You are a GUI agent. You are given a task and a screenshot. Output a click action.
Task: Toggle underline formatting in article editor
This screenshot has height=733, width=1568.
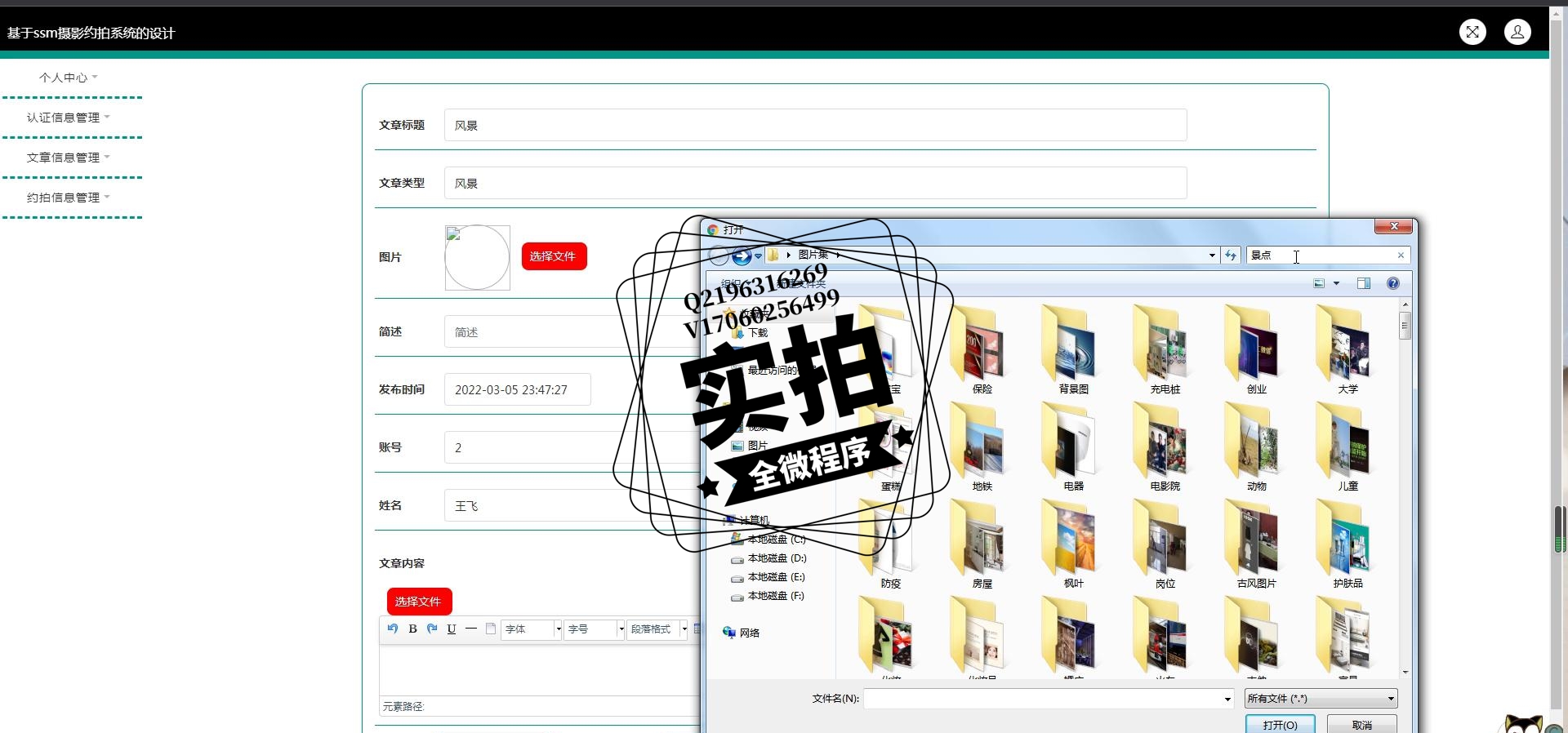point(452,629)
